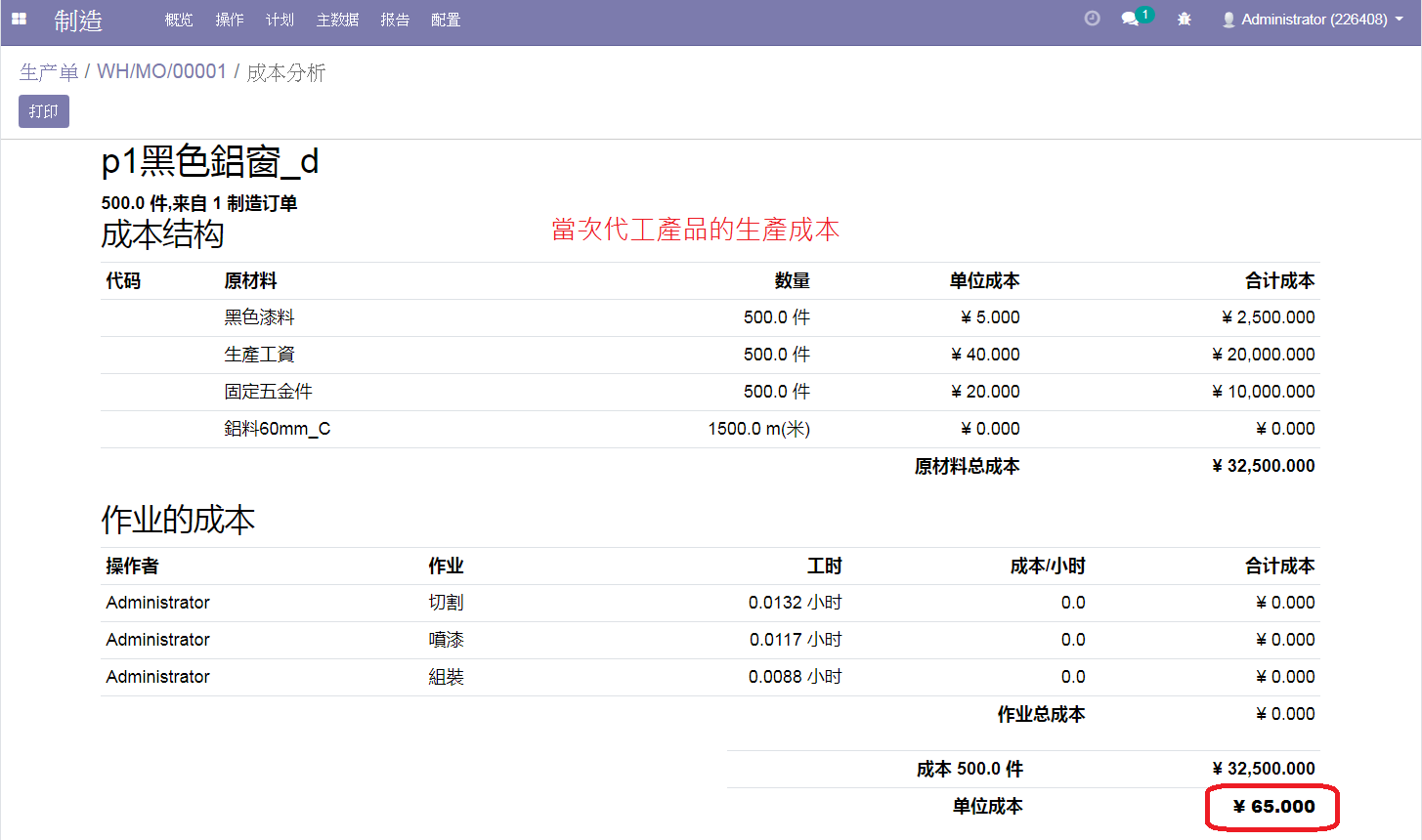
Task: Open the debug bug icon menu
Action: pyautogui.click(x=1185, y=19)
